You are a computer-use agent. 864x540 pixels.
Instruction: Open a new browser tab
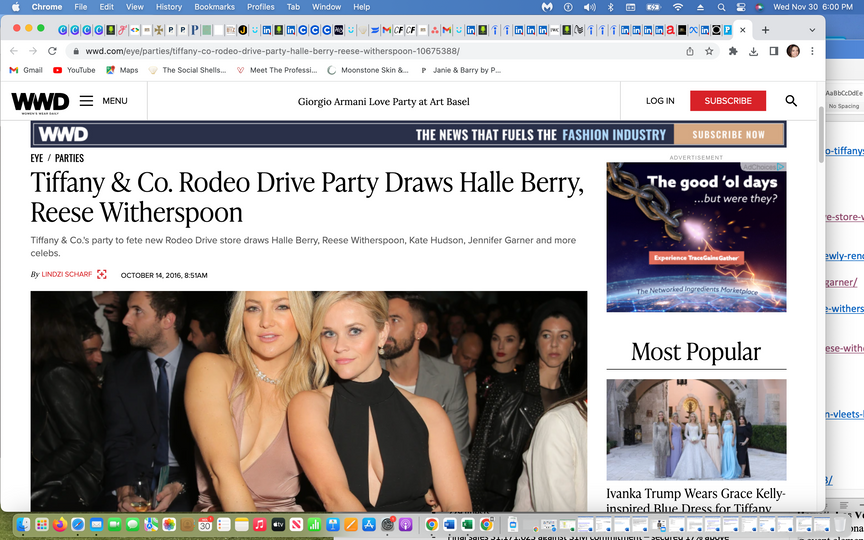pos(766,30)
